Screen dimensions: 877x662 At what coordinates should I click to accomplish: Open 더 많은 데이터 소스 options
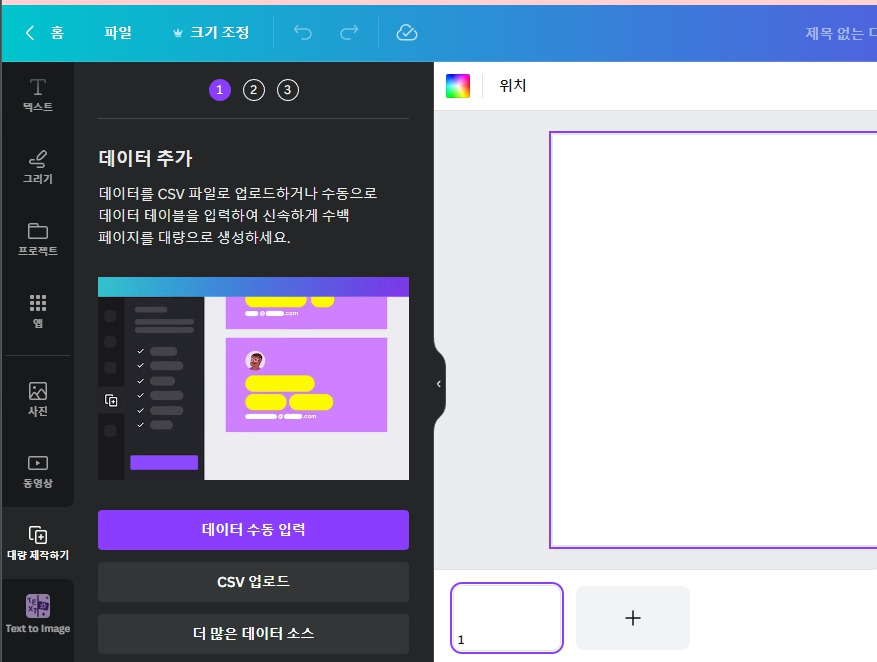253,633
